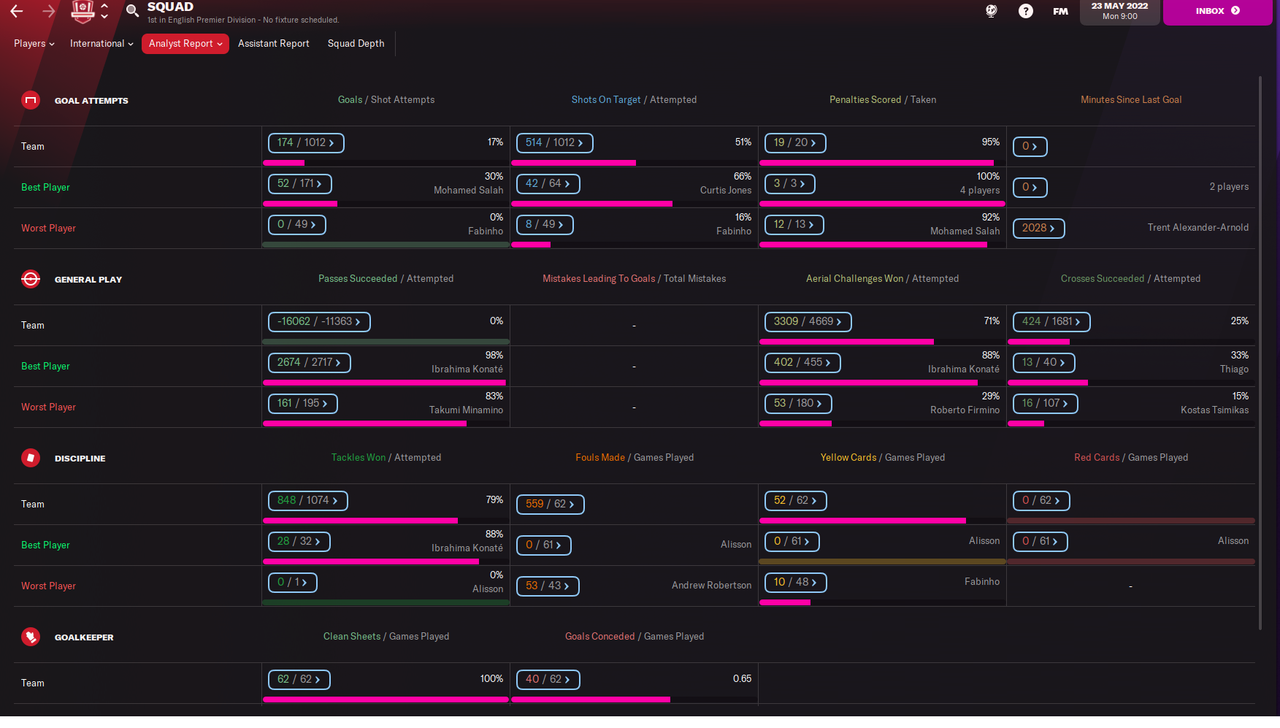Open best aerial challenges 402 / 455
The width and height of the screenshot is (1280, 728).
(x=802, y=363)
